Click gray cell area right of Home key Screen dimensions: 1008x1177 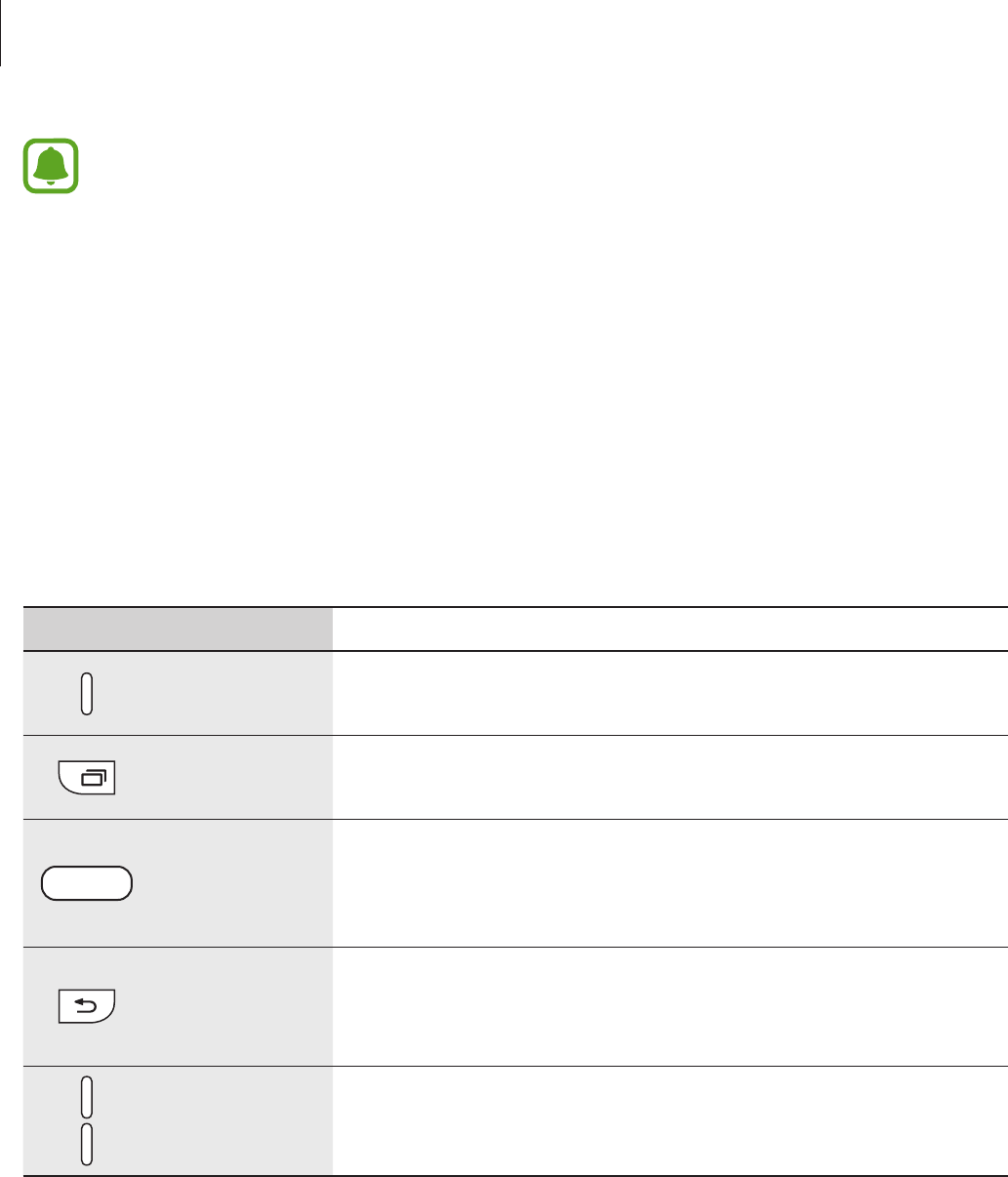coord(232,883)
